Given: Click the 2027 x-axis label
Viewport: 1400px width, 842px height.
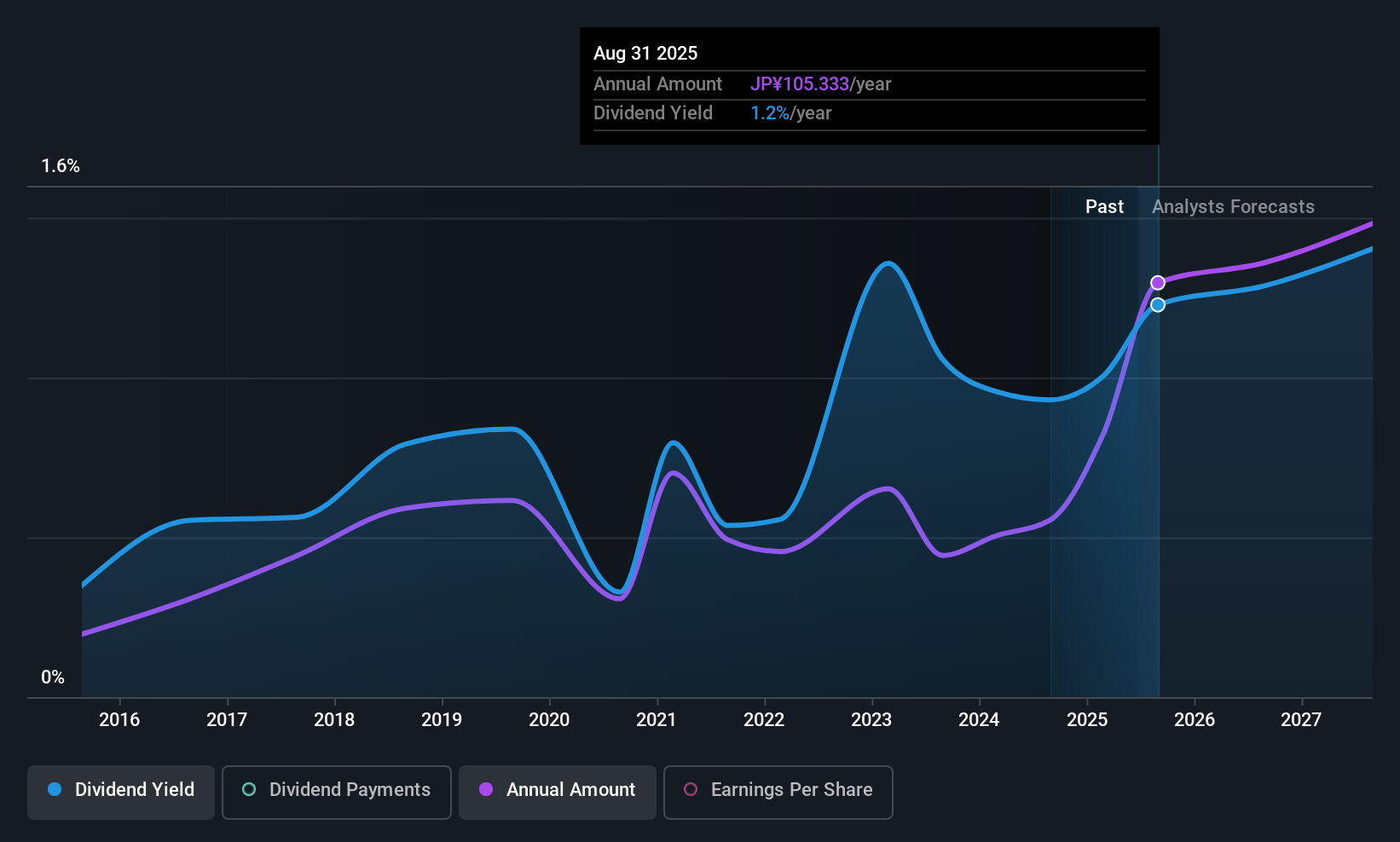Looking at the screenshot, I should [x=1301, y=719].
